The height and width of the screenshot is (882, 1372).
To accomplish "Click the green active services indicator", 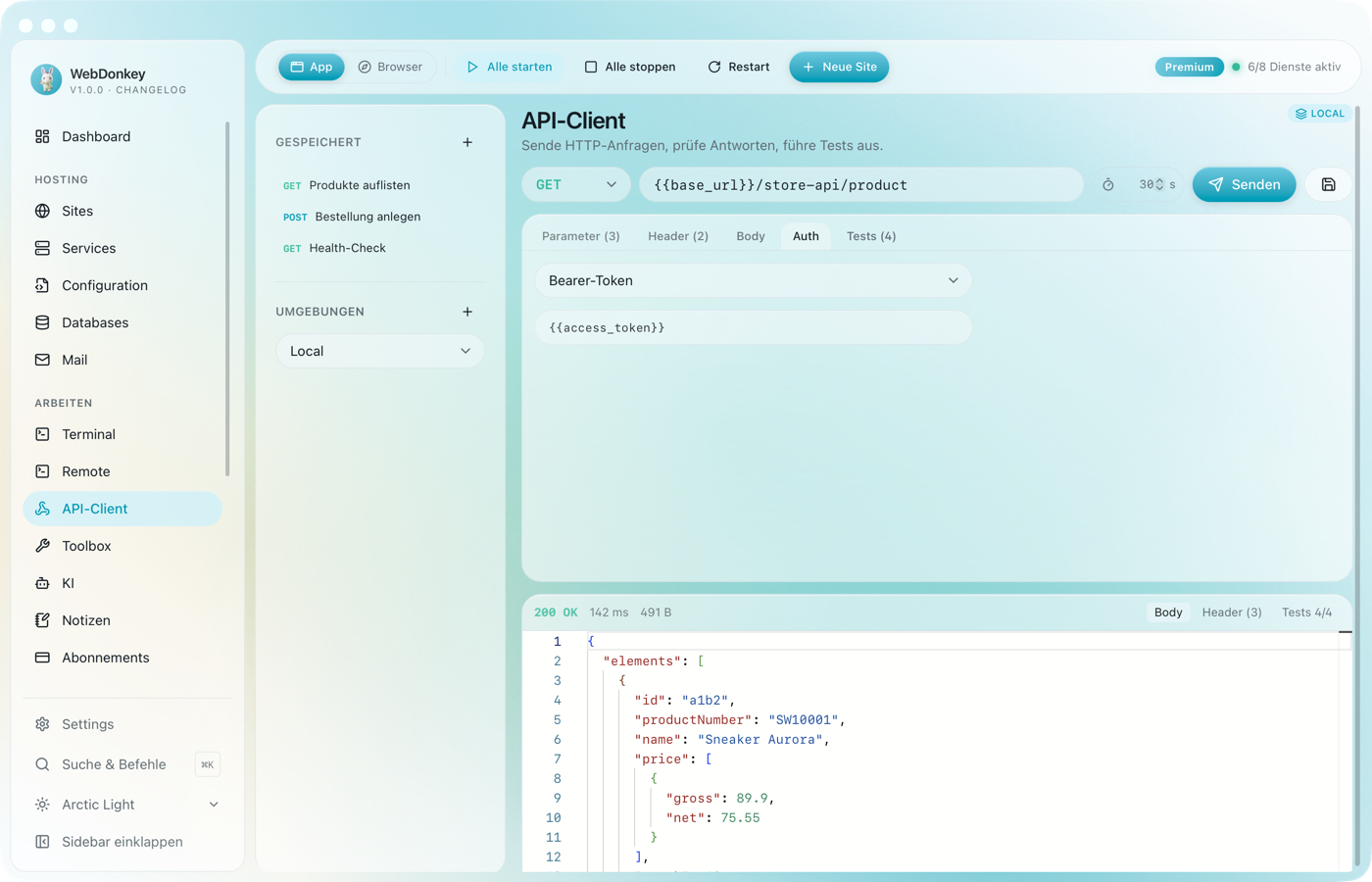I will pos(1236,67).
